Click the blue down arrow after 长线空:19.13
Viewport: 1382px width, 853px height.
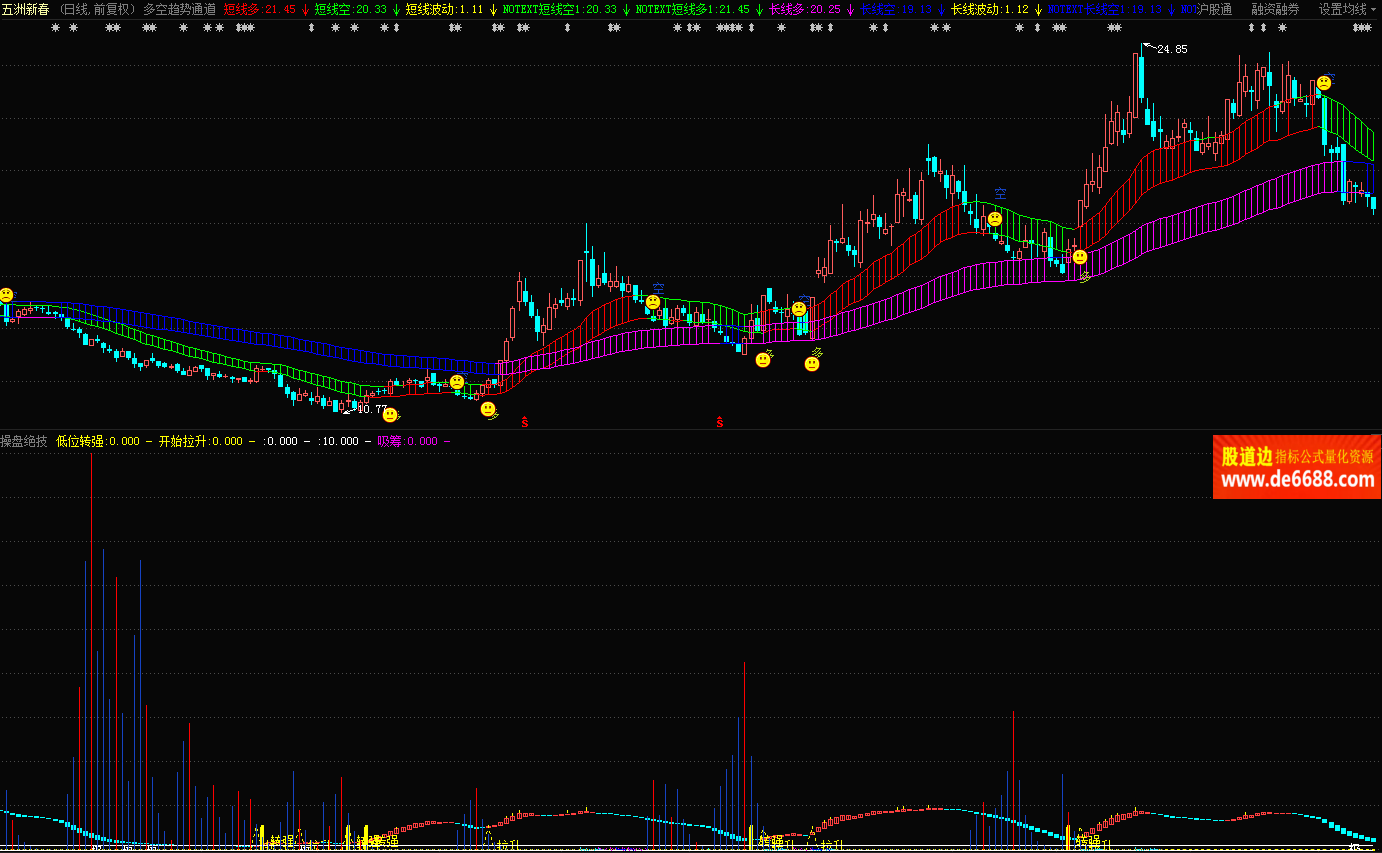click(x=941, y=9)
